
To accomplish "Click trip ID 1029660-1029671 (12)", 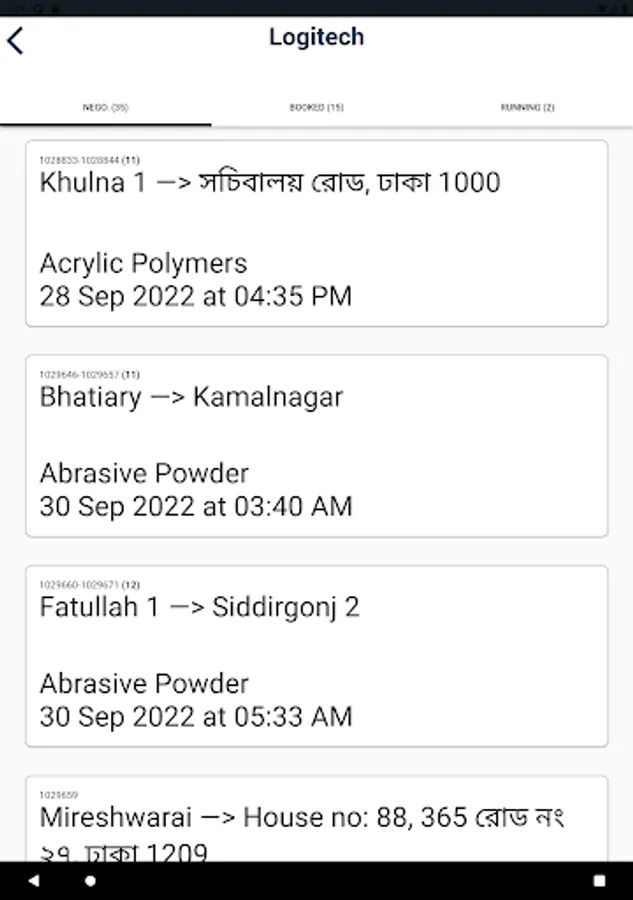I will pos(90,585).
